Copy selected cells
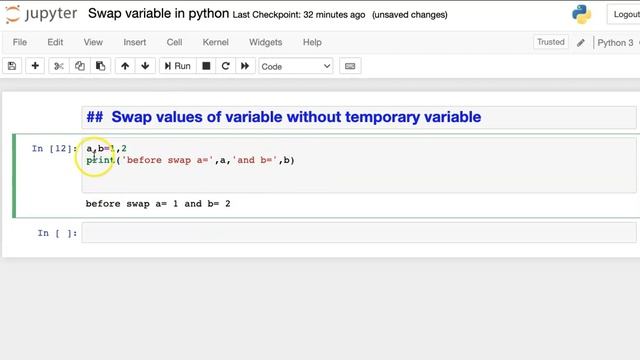This screenshot has width=640, height=360. [80, 66]
